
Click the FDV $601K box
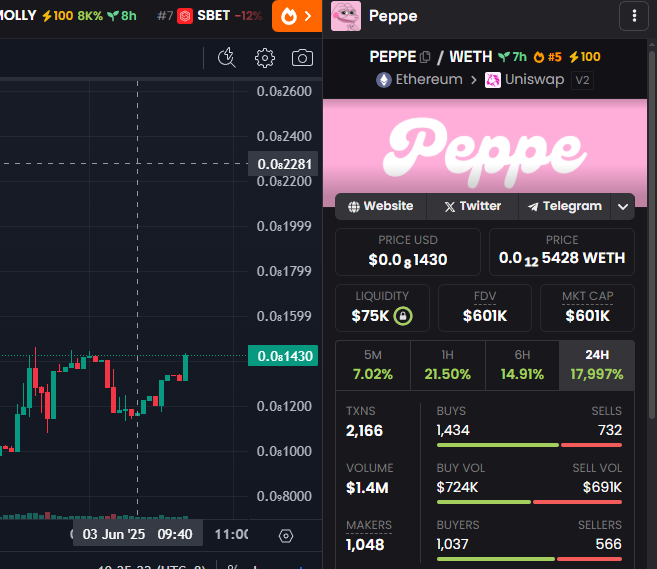coord(485,308)
